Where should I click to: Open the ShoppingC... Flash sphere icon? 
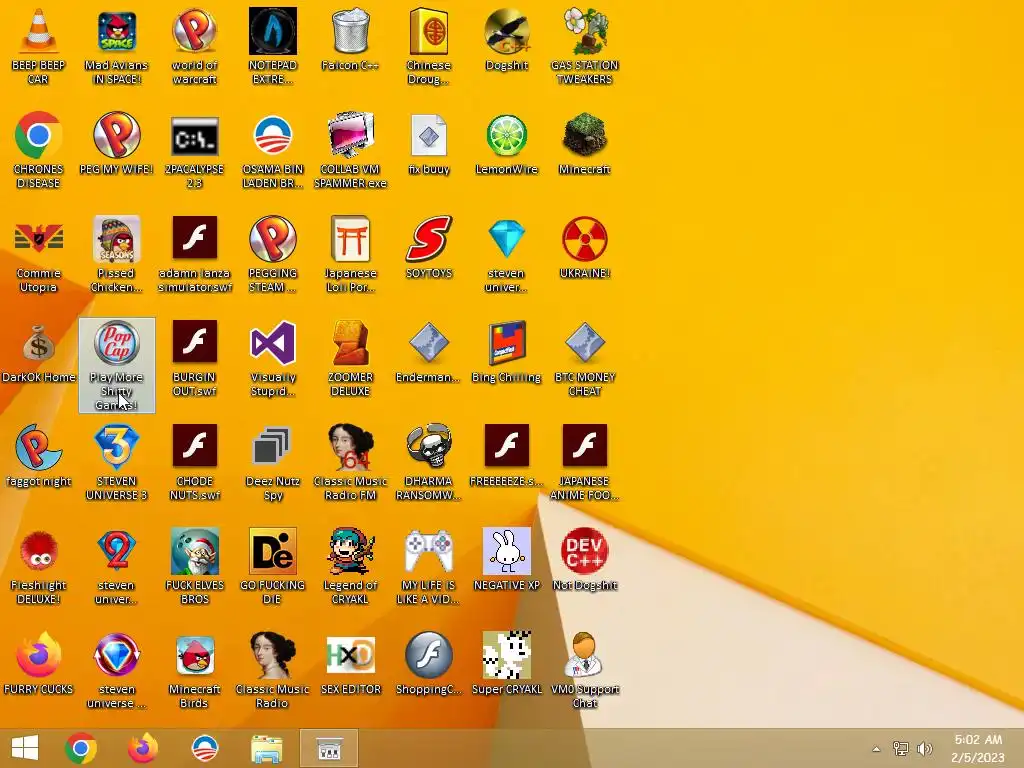pos(428,655)
